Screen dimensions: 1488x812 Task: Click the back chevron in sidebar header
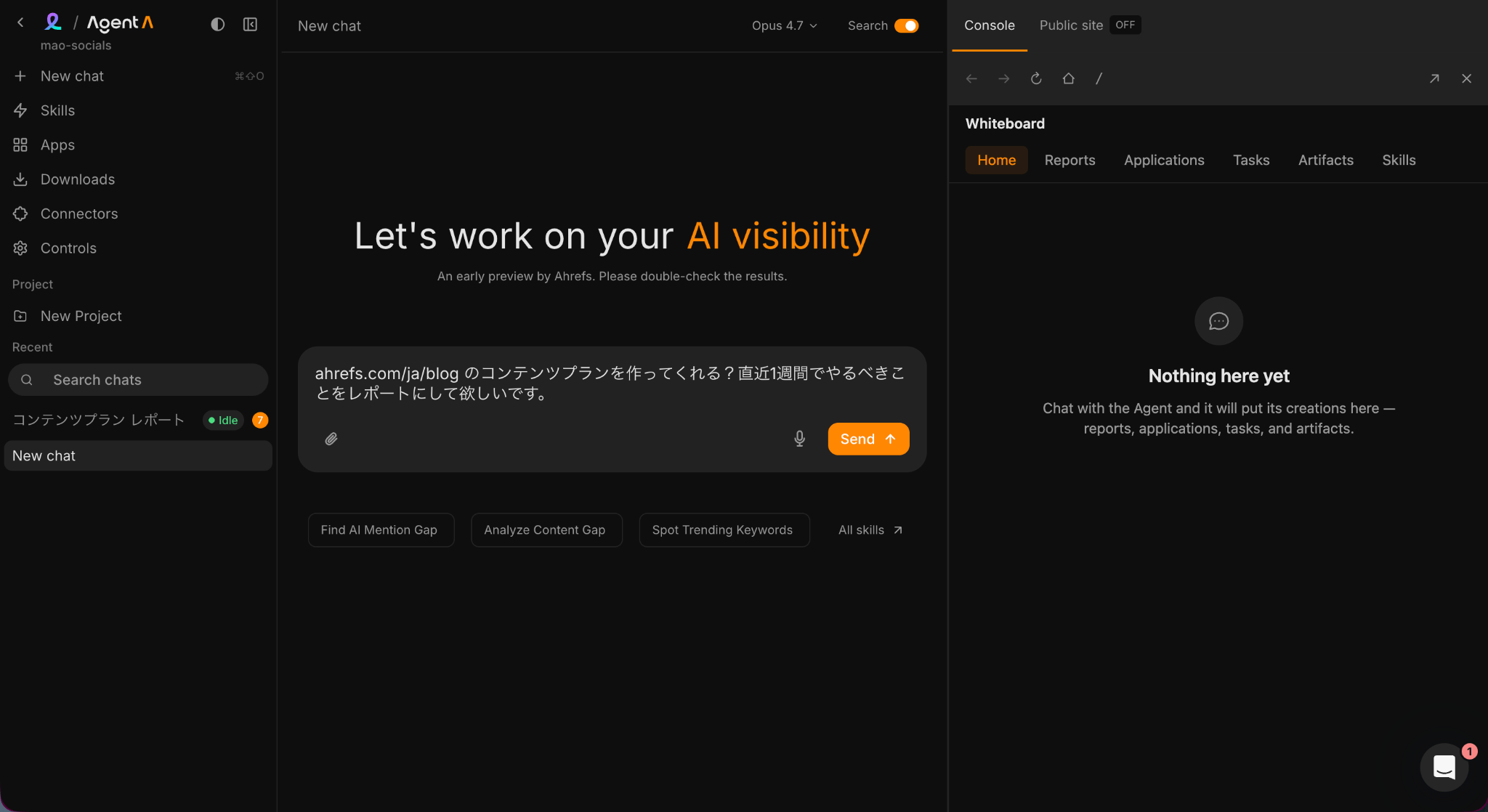pos(20,23)
